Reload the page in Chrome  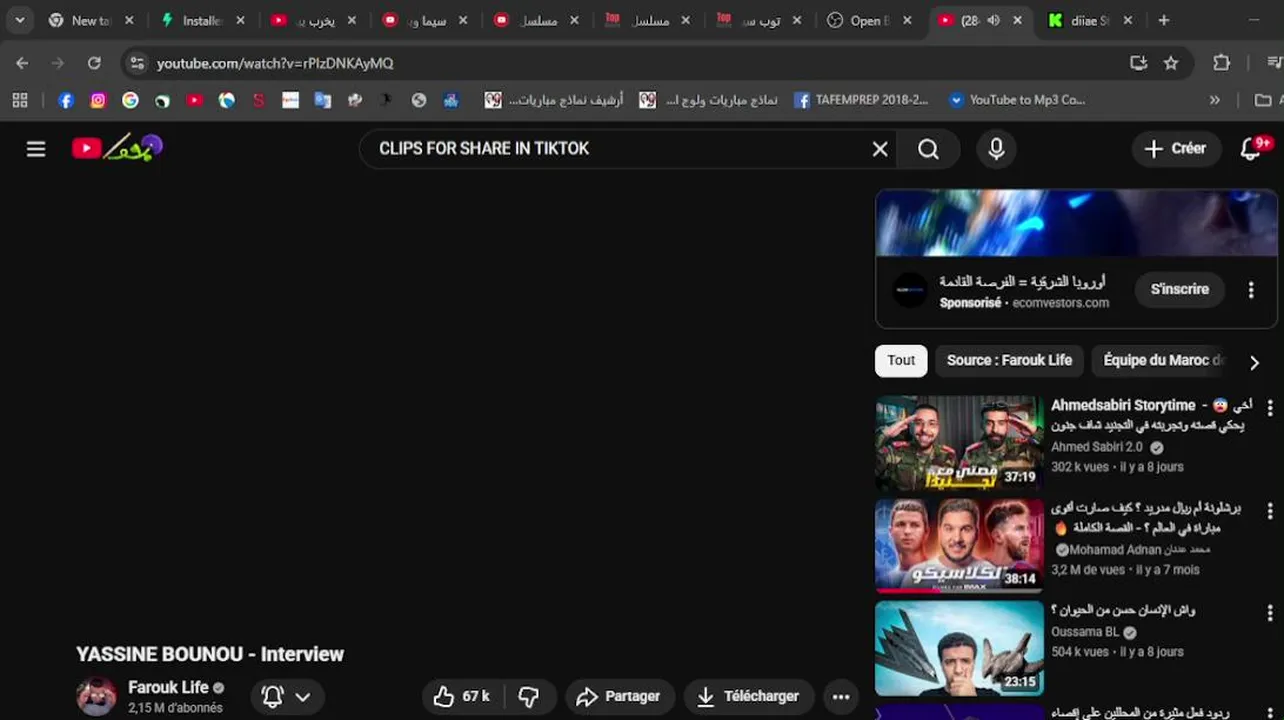94,63
